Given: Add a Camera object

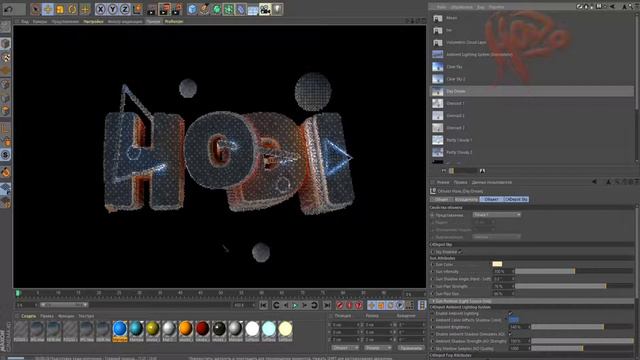Looking at the screenshot, I should click(x=265, y=9).
